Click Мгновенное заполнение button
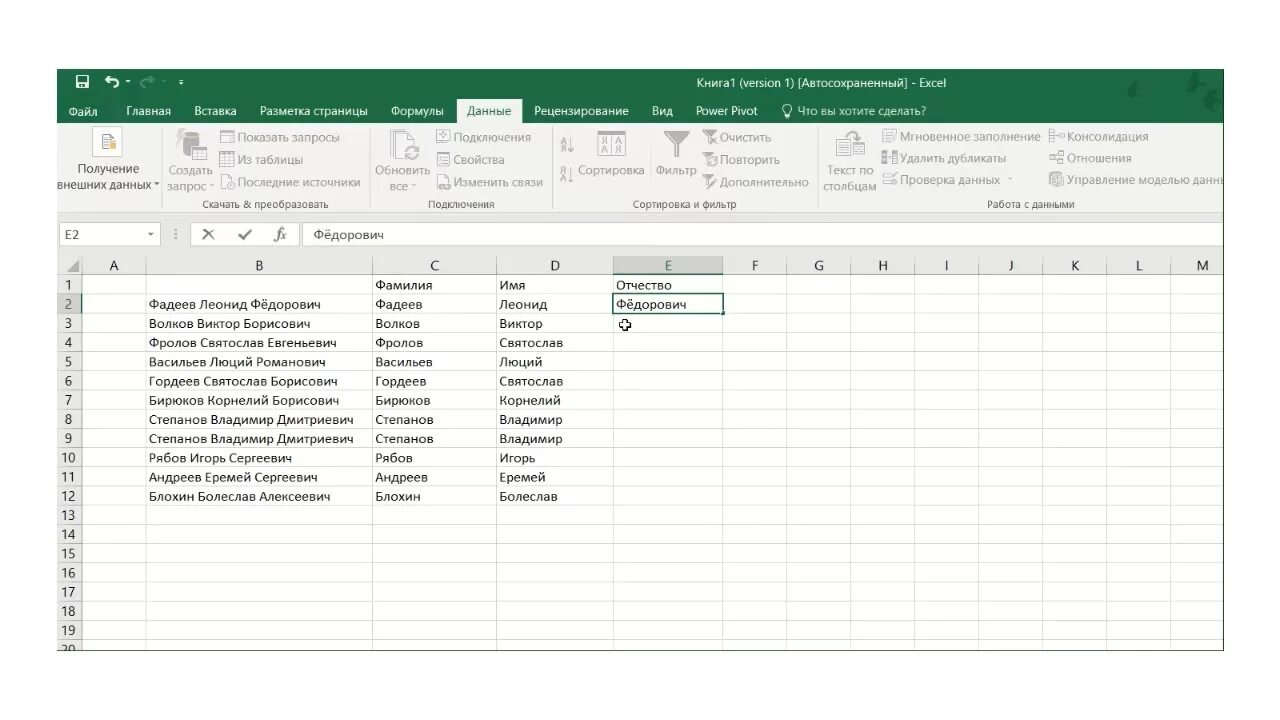 tap(962, 136)
